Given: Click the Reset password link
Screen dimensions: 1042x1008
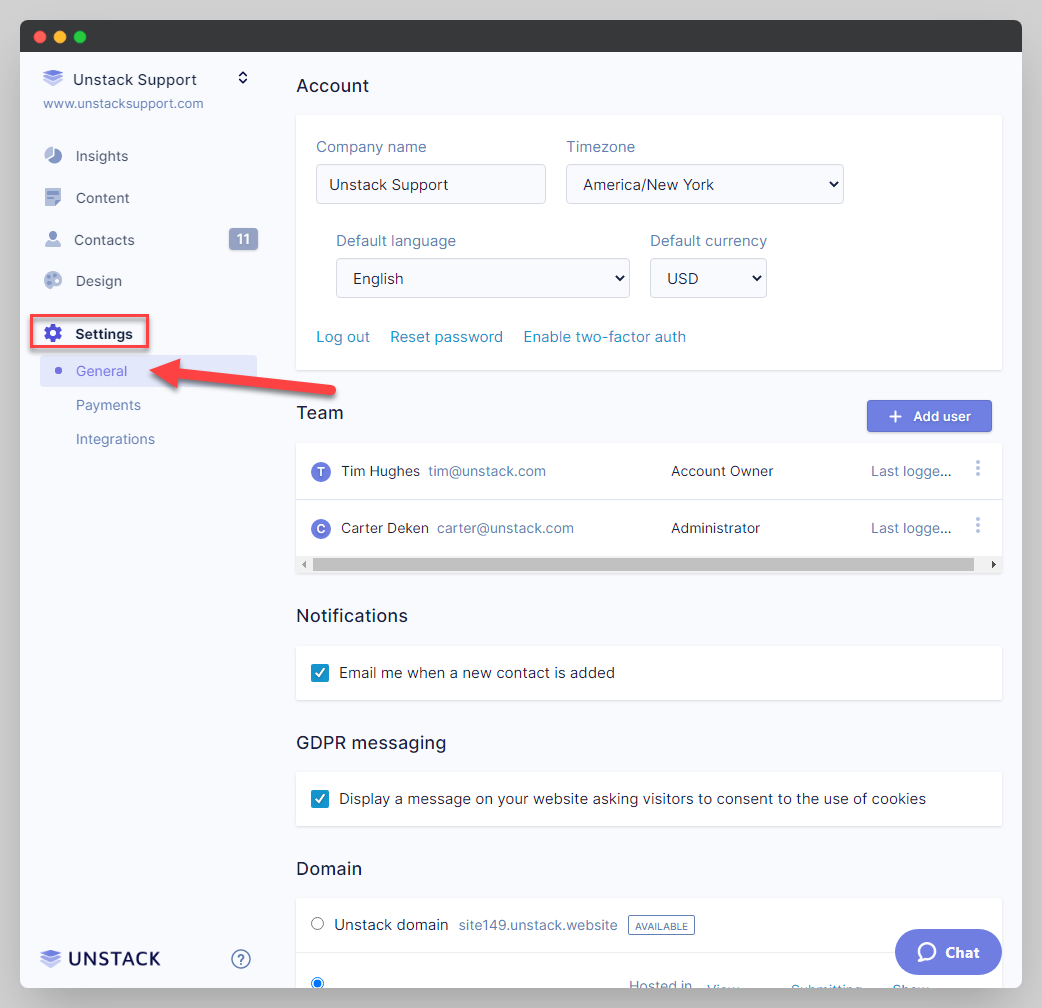Looking at the screenshot, I should coord(447,337).
